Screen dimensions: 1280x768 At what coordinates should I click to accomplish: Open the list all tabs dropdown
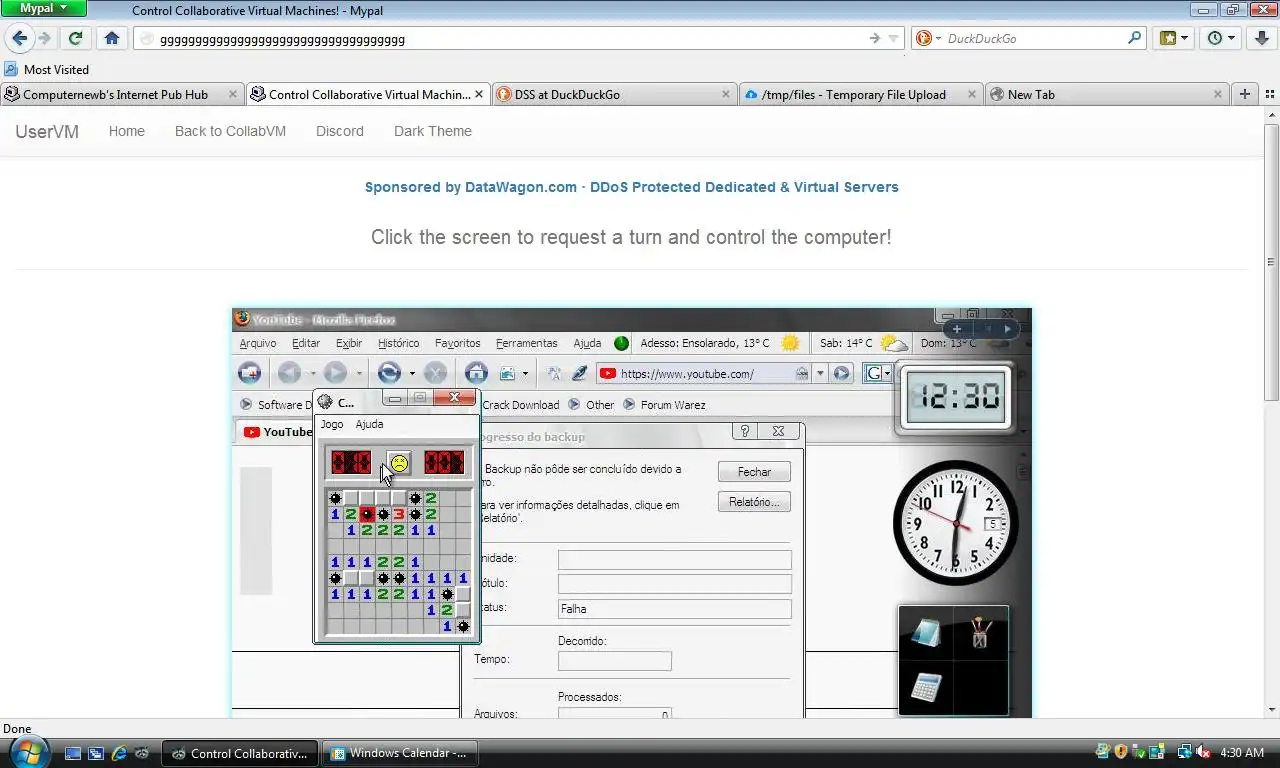tap(1268, 94)
